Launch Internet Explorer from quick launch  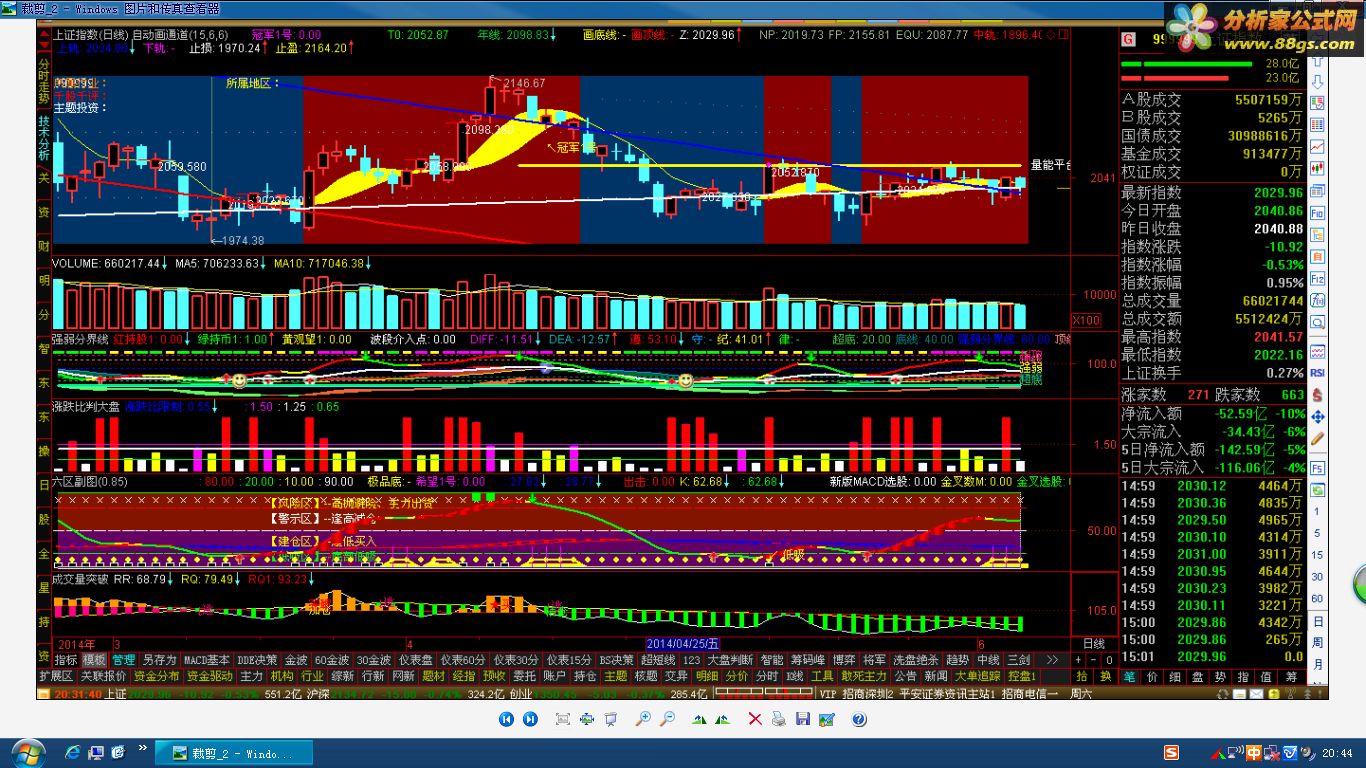pos(73,752)
